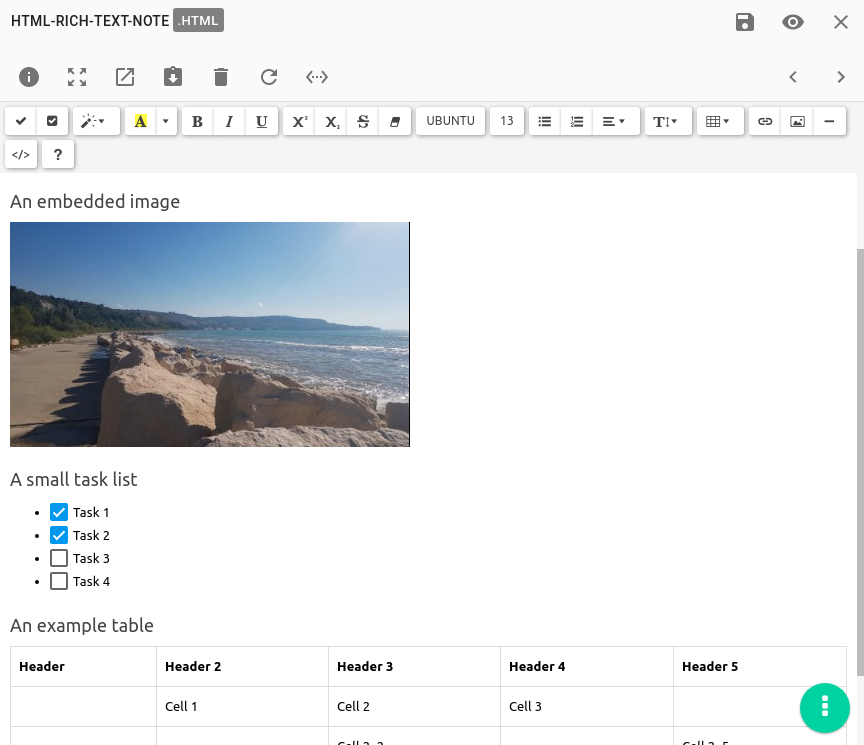Create a bulleted list
The width and height of the screenshot is (864, 745).
544,121
